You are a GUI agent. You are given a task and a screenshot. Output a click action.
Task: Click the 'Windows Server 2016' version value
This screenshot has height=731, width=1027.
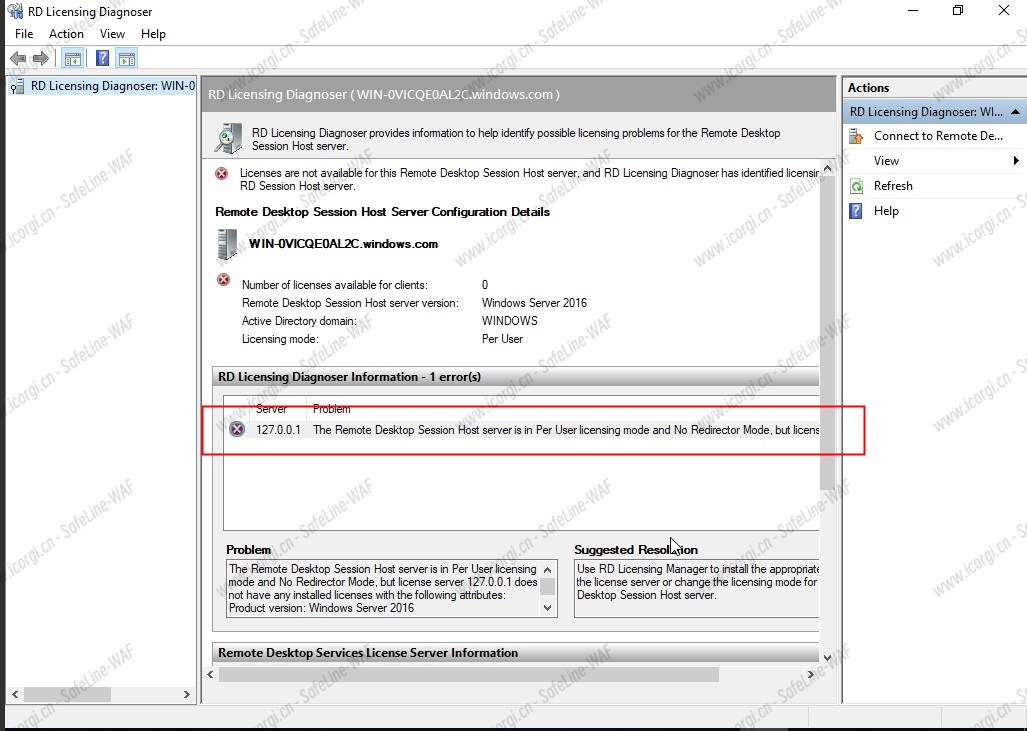point(534,303)
